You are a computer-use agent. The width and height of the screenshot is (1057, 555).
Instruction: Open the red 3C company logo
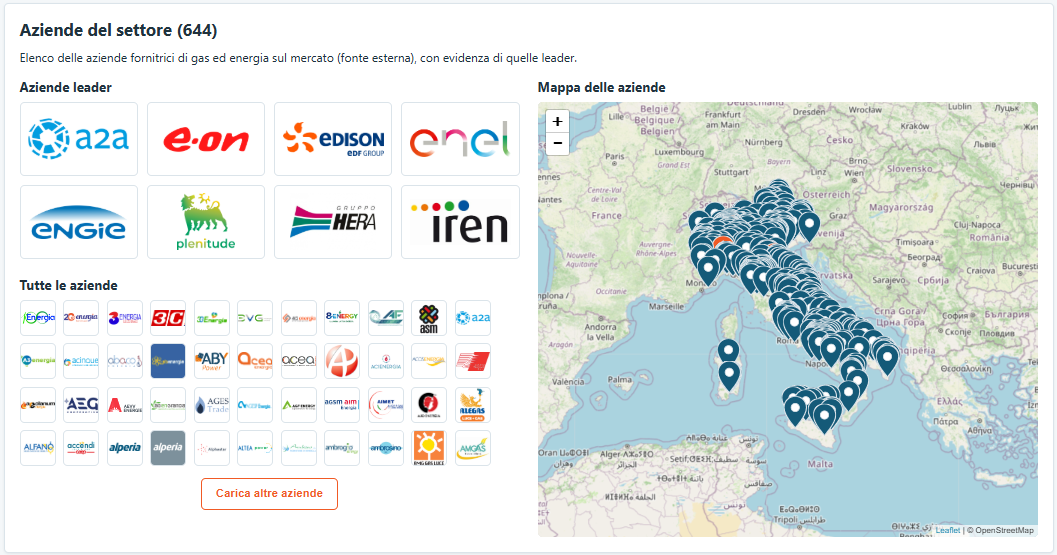pyautogui.click(x=168, y=318)
